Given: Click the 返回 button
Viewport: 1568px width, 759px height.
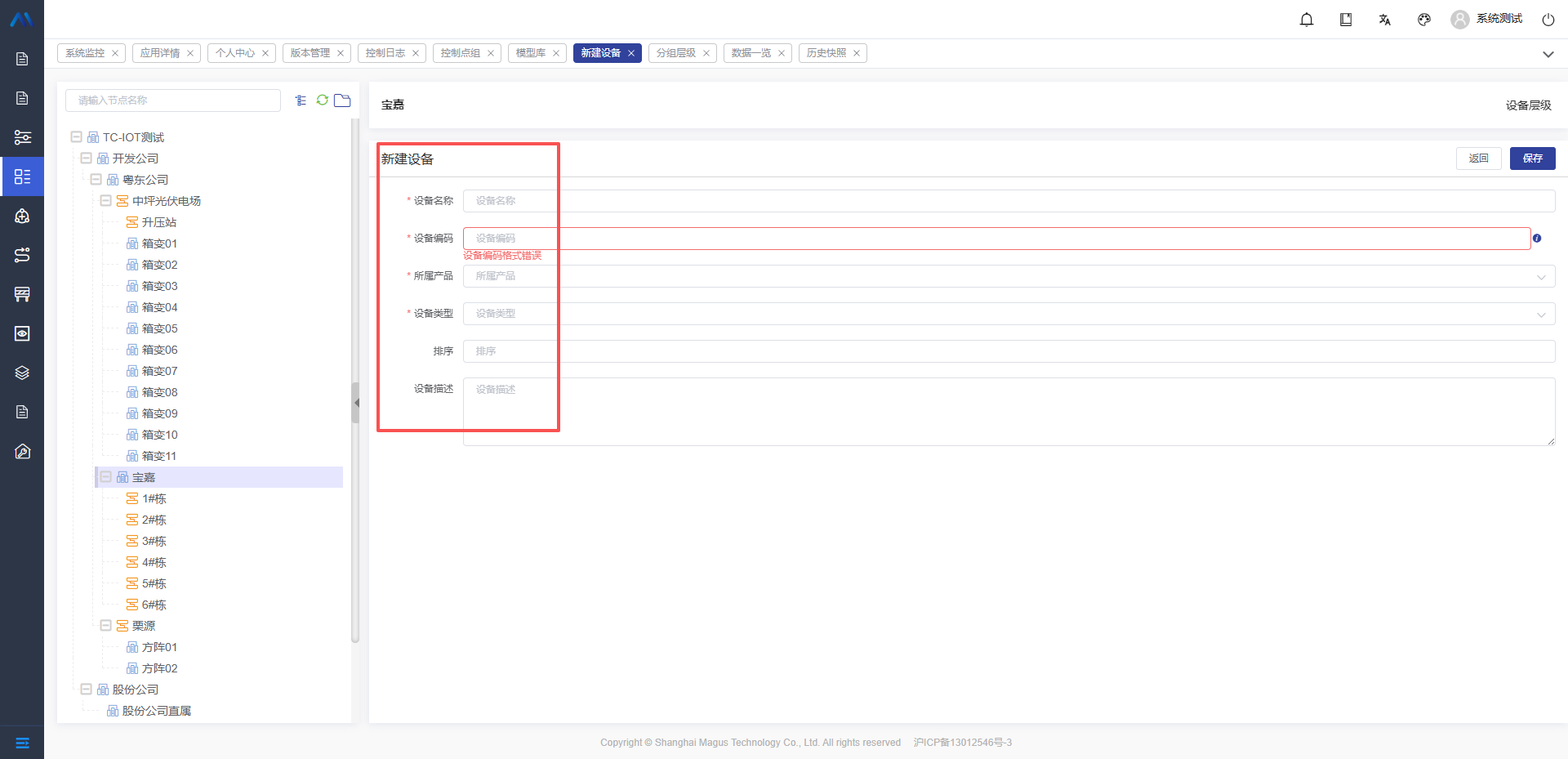Looking at the screenshot, I should 1478,158.
